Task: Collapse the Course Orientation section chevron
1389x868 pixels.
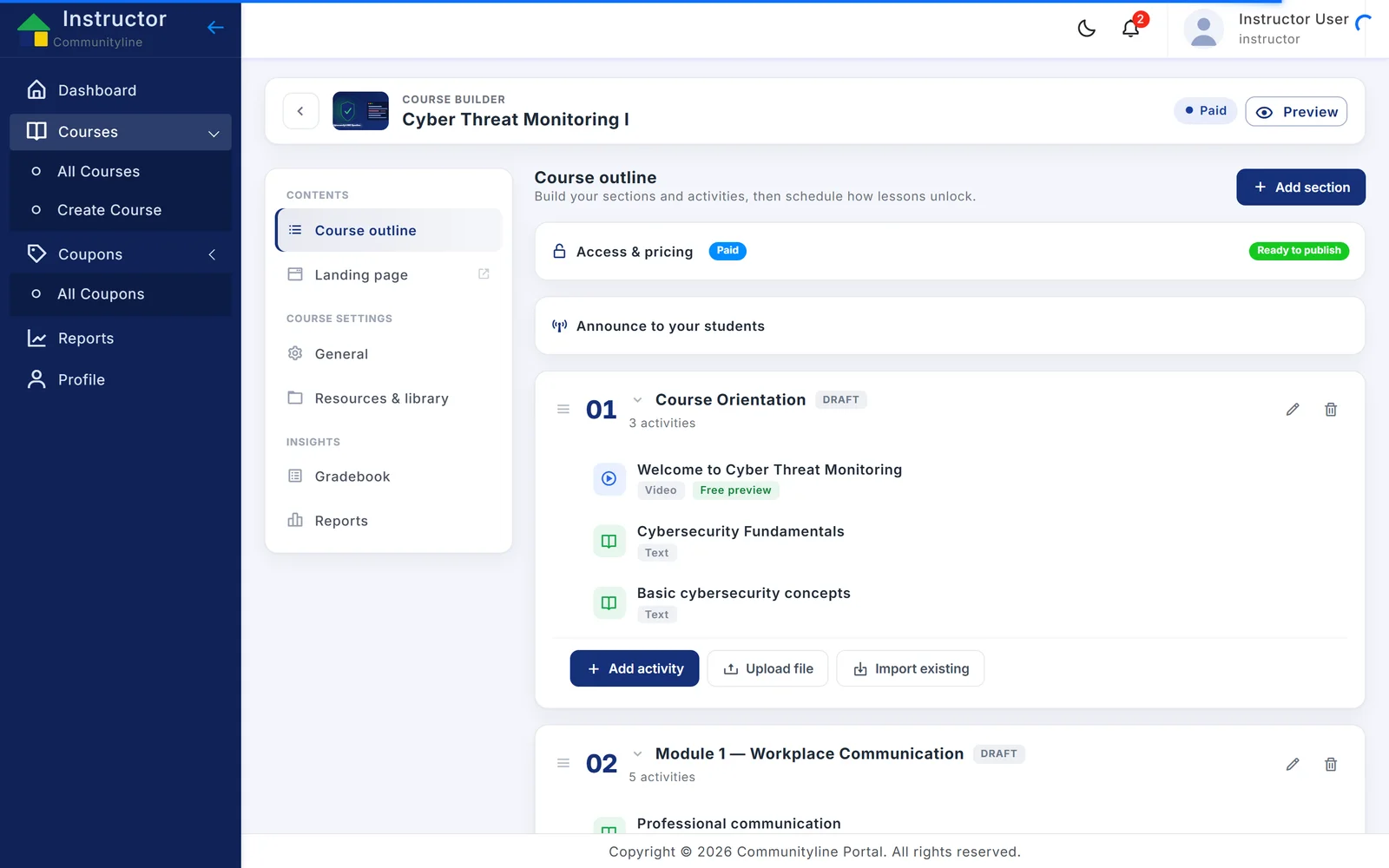Action: click(x=637, y=400)
